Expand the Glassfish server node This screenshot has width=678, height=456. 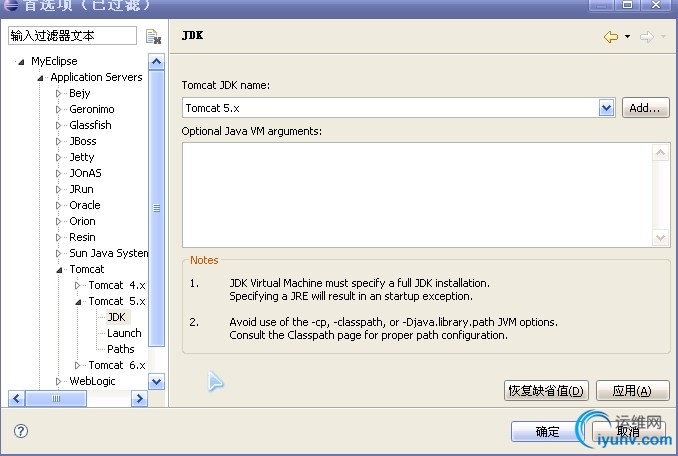58,125
